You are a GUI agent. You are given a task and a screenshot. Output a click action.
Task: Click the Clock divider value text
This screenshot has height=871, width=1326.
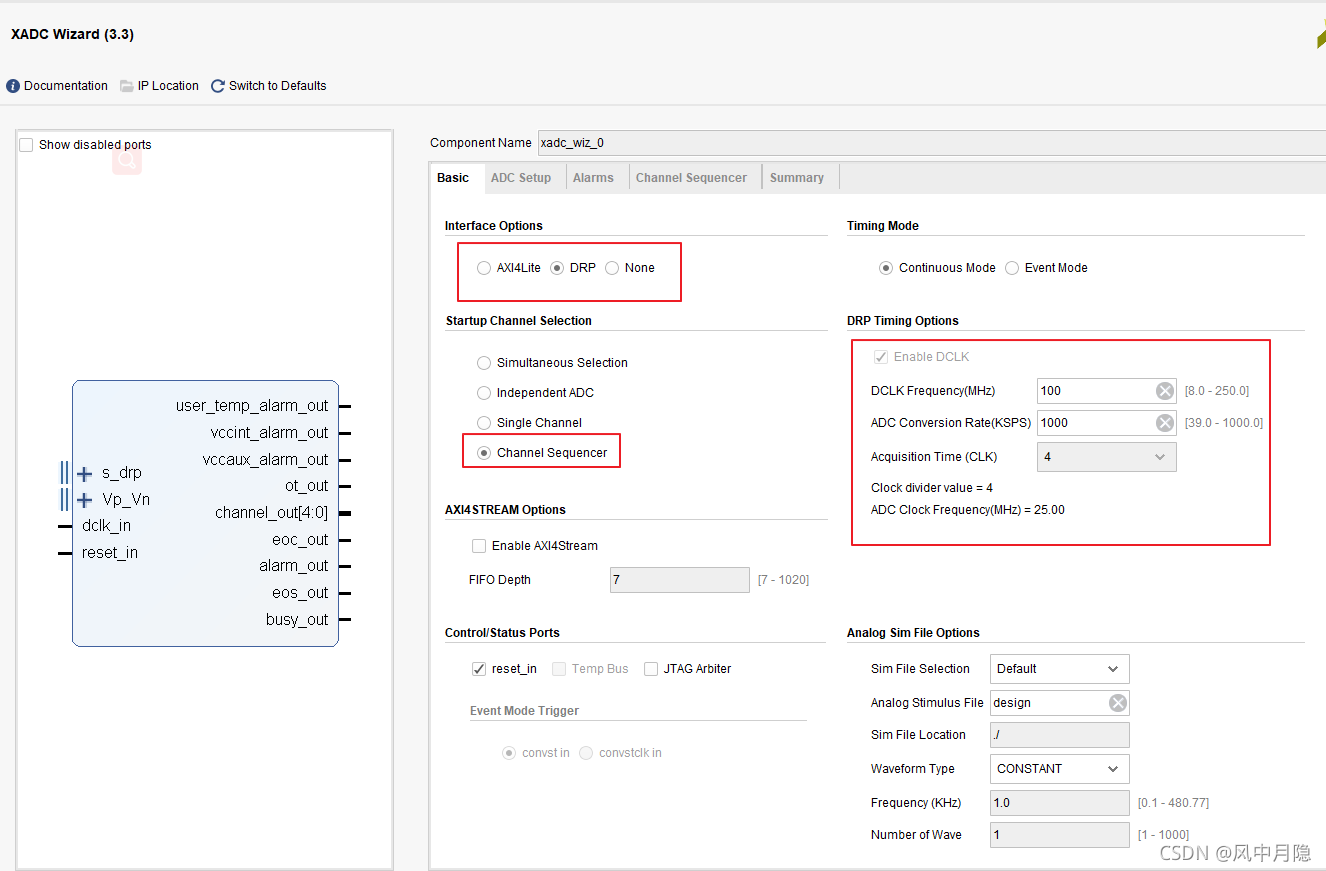point(932,488)
